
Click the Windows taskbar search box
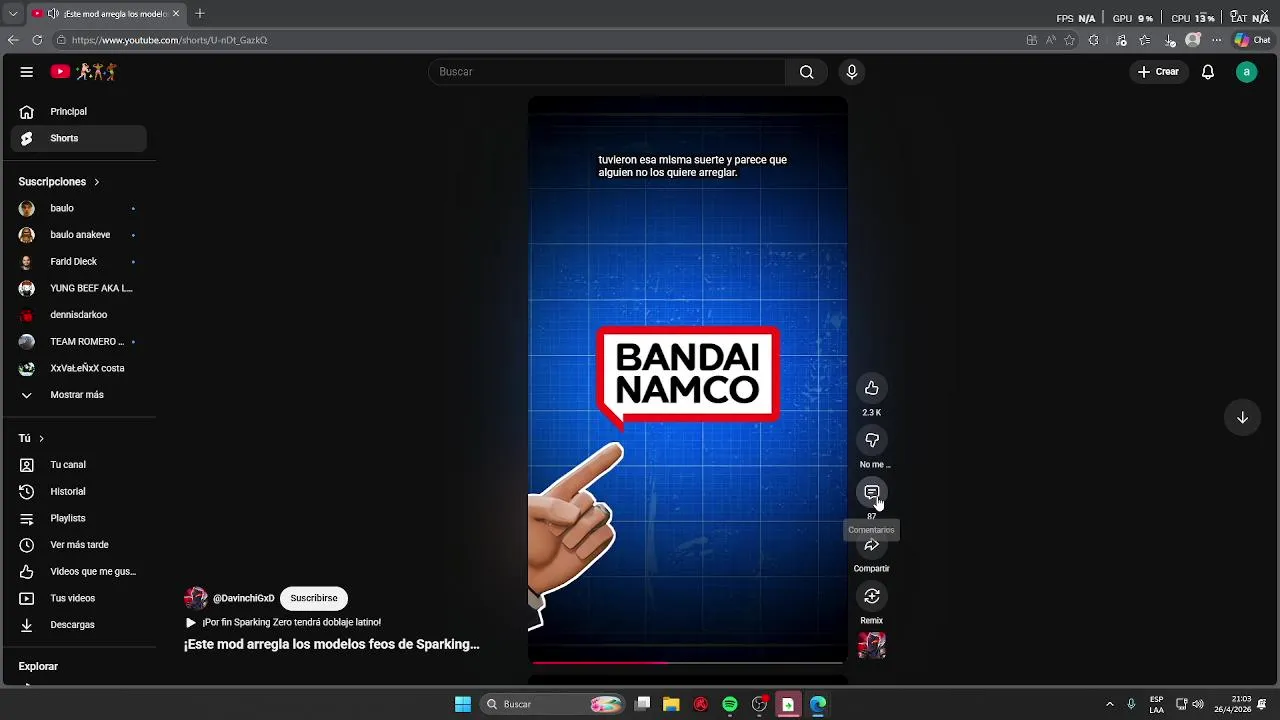tap(553, 704)
